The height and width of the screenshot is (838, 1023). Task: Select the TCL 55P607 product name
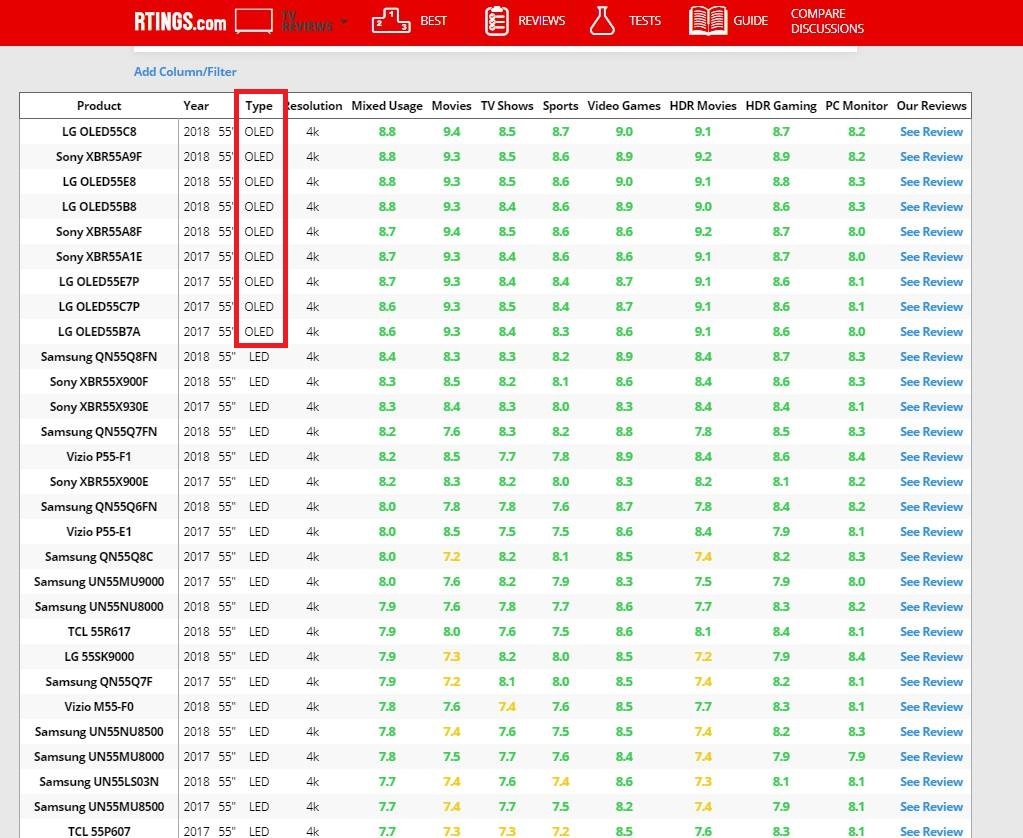click(99, 831)
